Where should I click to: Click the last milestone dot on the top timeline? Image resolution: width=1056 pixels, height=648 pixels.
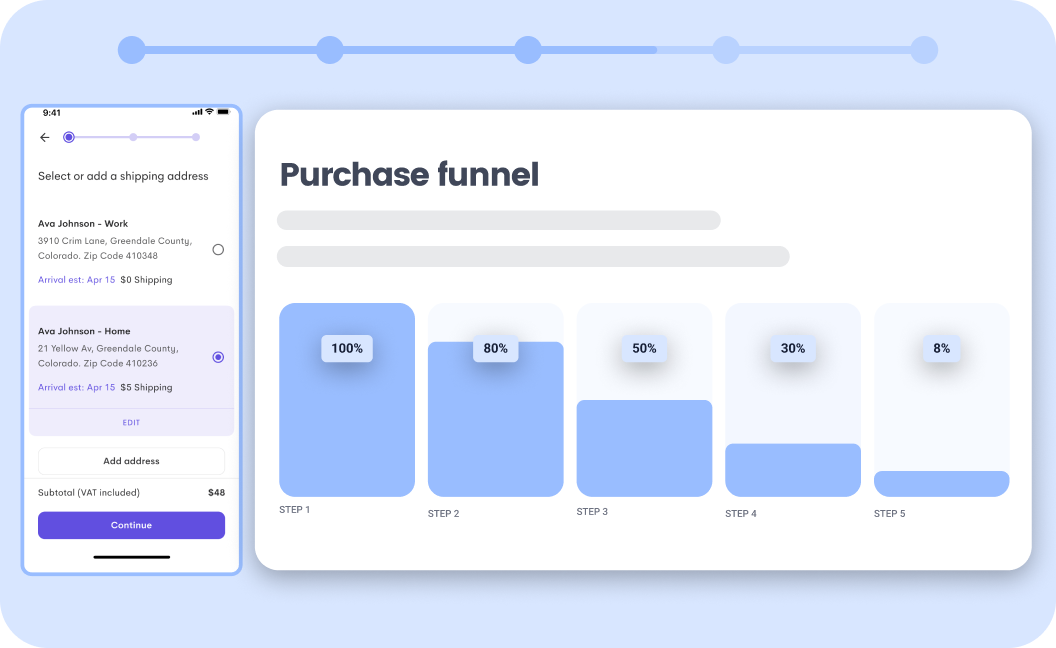(923, 48)
